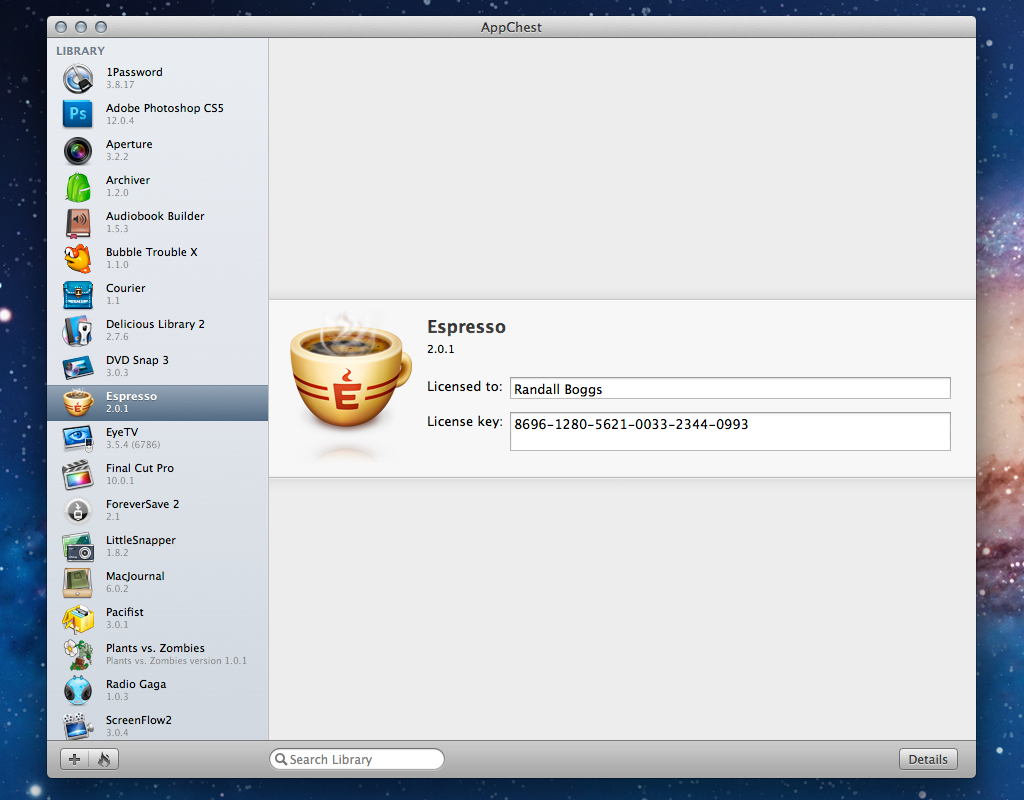
Task: Choose "Delicious Library 2" entry
Action: pyautogui.click(x=155, y=324)
